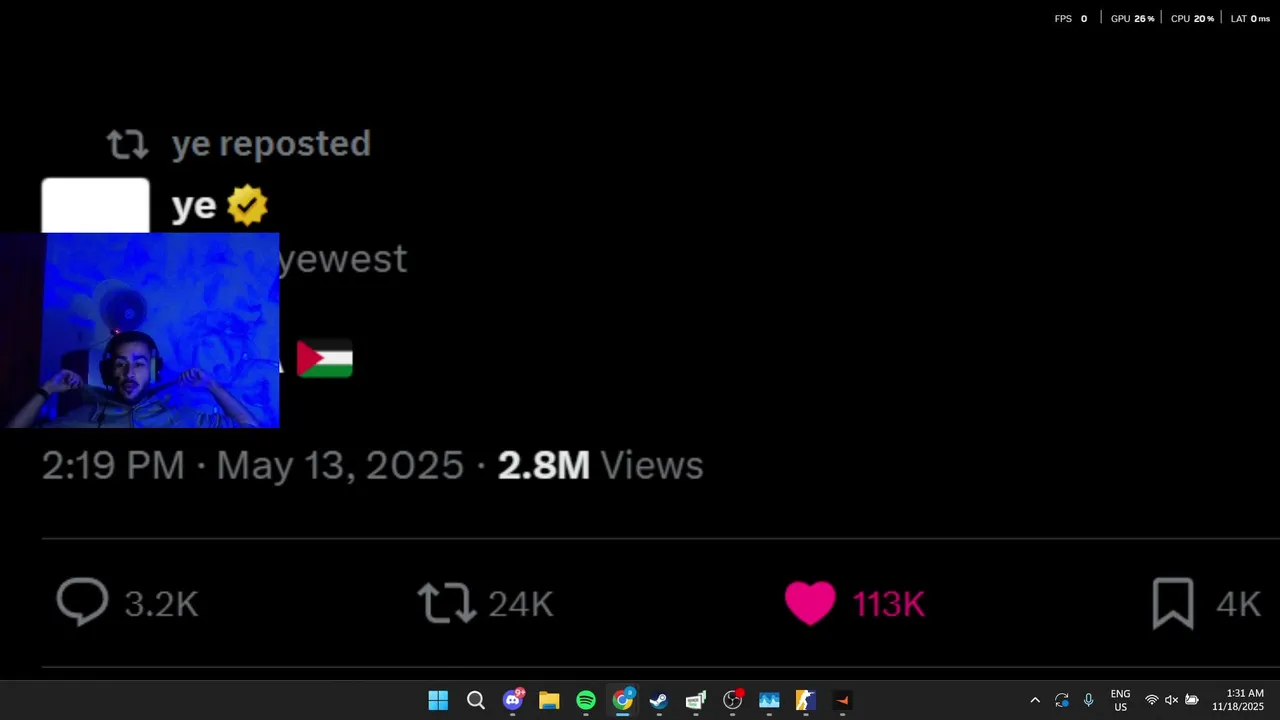
Task: Click the post timestamp 2:19 PM May 13, 2025
Action: pyautogui.click(x=253, y=465)
